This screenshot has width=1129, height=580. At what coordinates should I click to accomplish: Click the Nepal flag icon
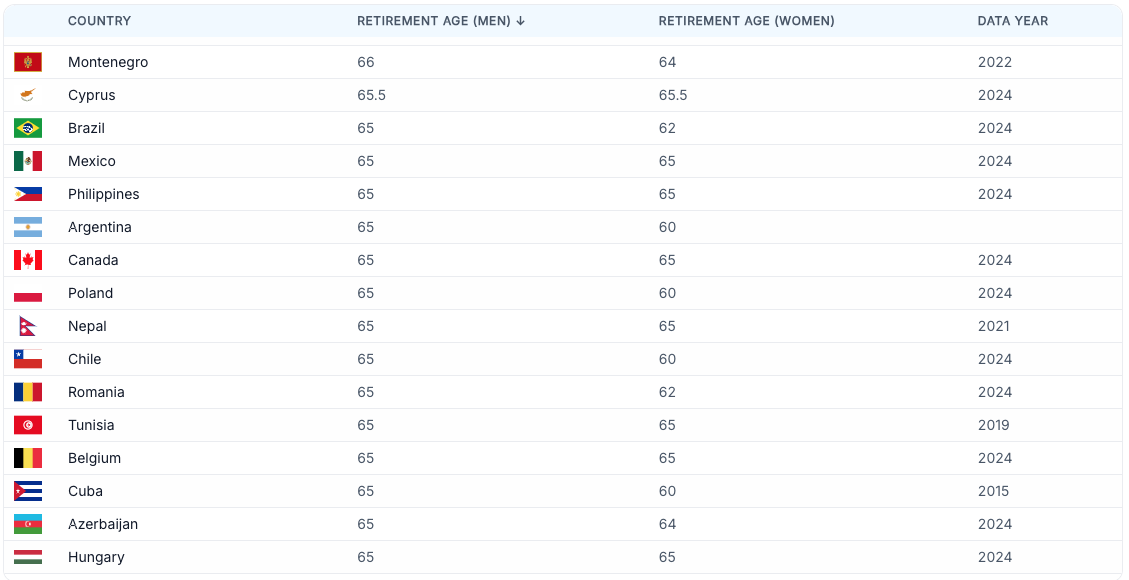[x=28, y=326]
